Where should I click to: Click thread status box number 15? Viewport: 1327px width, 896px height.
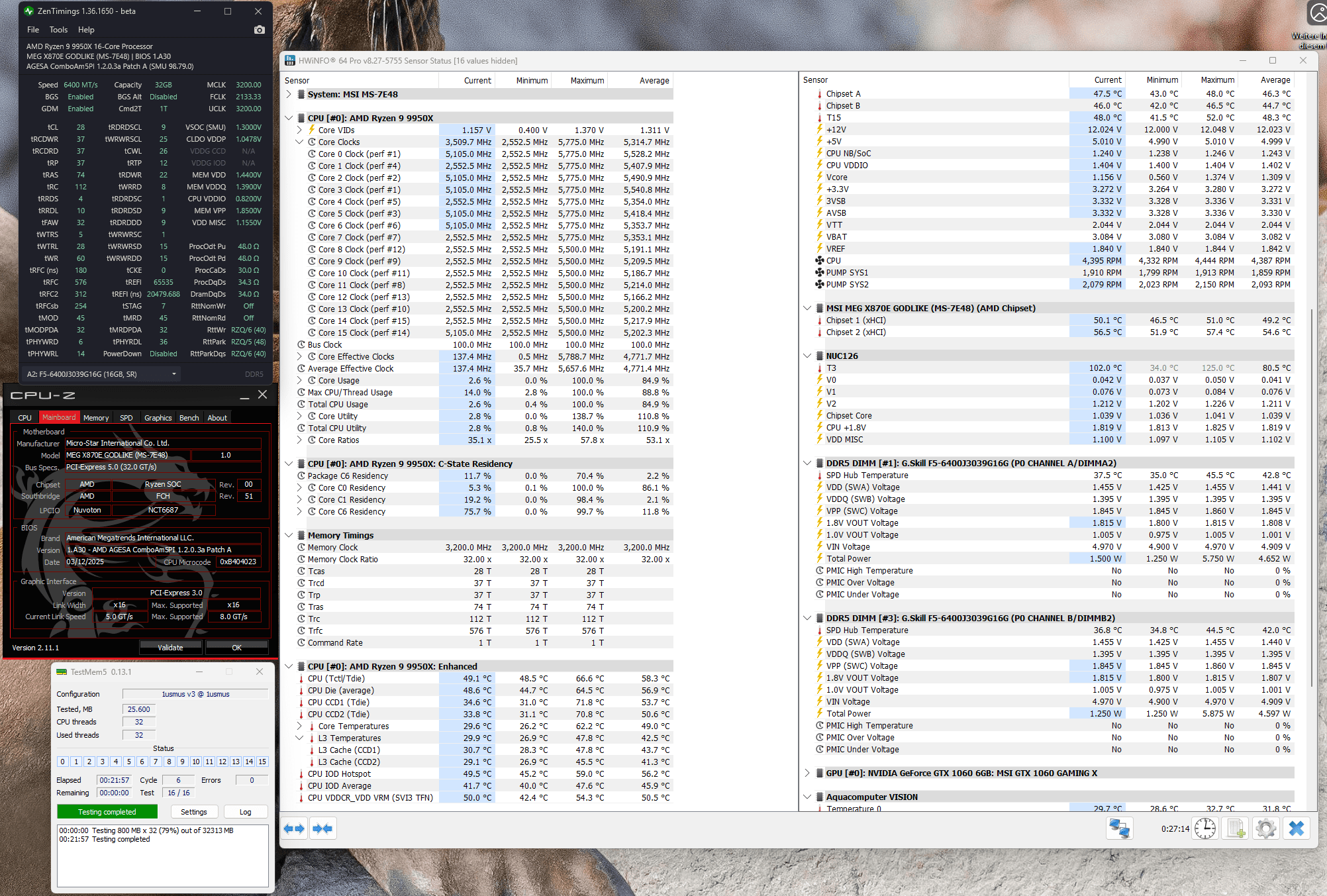[262, 762]
